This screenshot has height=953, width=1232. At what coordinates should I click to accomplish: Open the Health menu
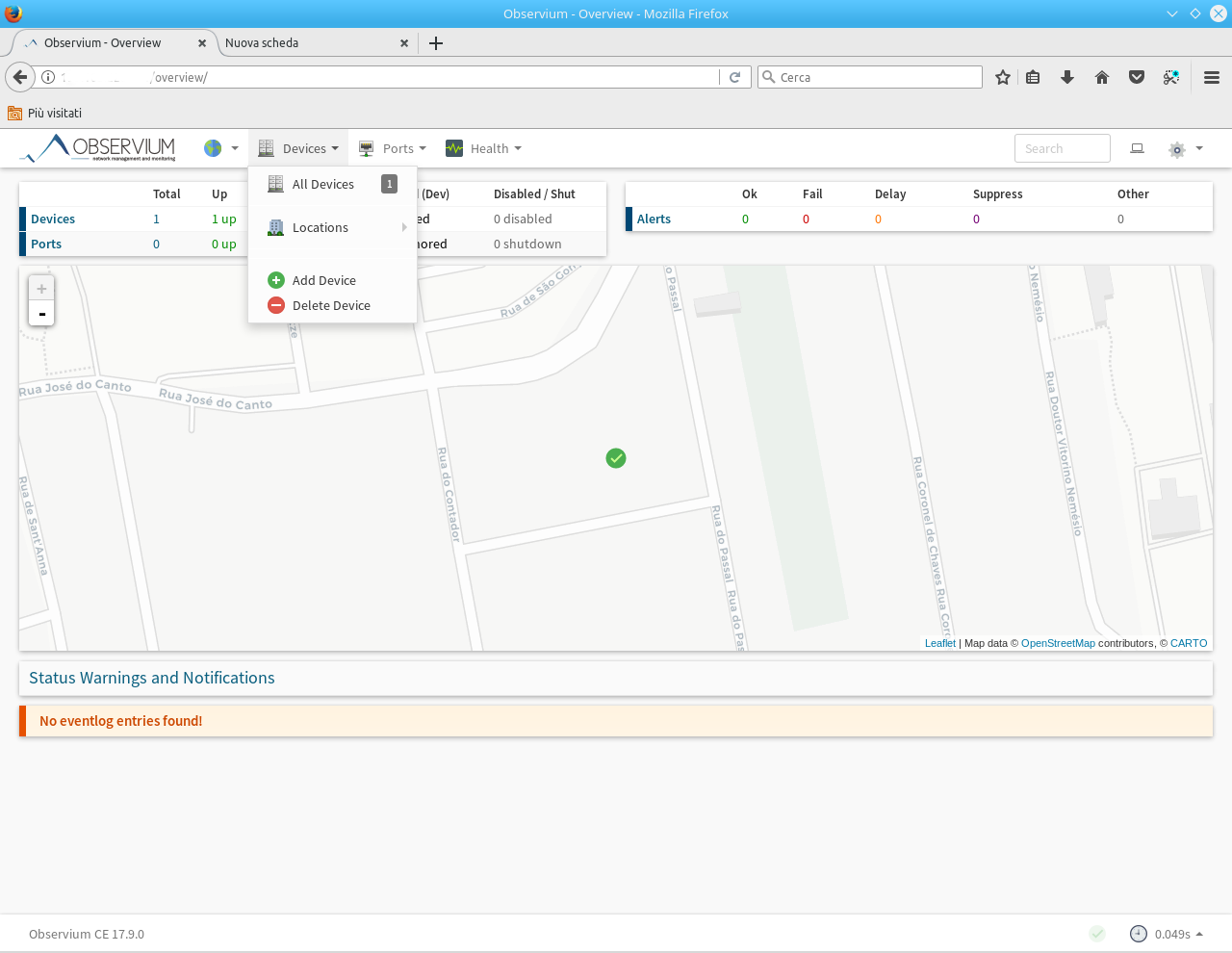tap(483, 148)
